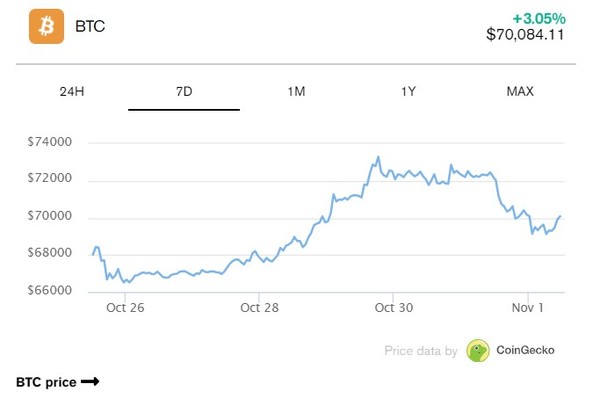Open the MAX timeframe tab
The width and height of the screenshot is (600, 413).
(x=520, y=91)
